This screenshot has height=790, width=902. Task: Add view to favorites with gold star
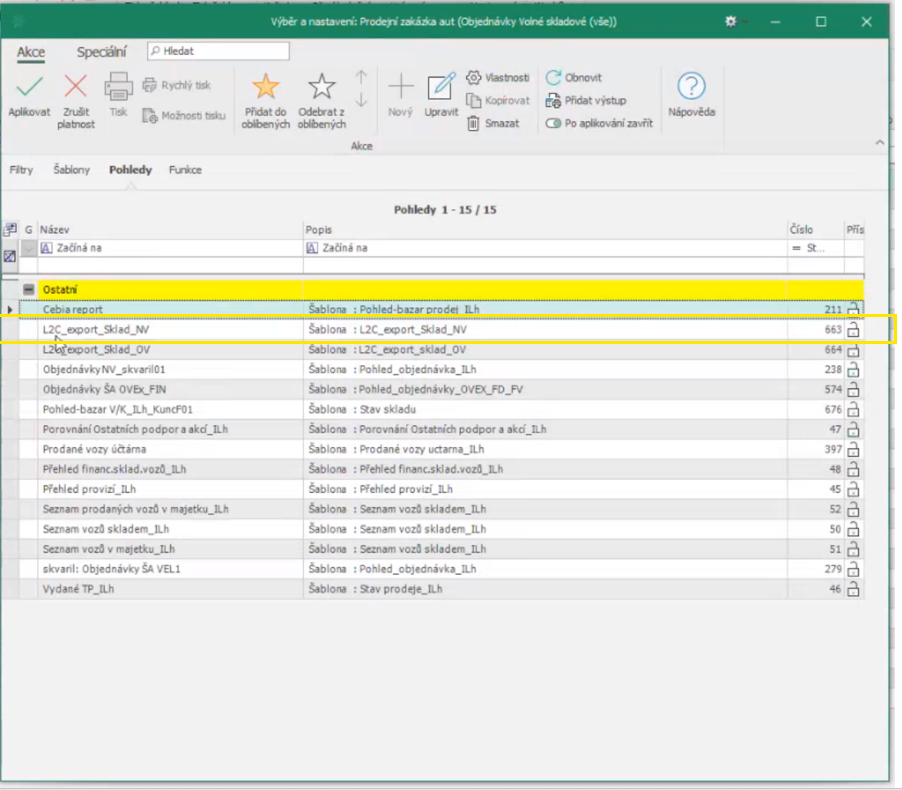coord(266,87)
